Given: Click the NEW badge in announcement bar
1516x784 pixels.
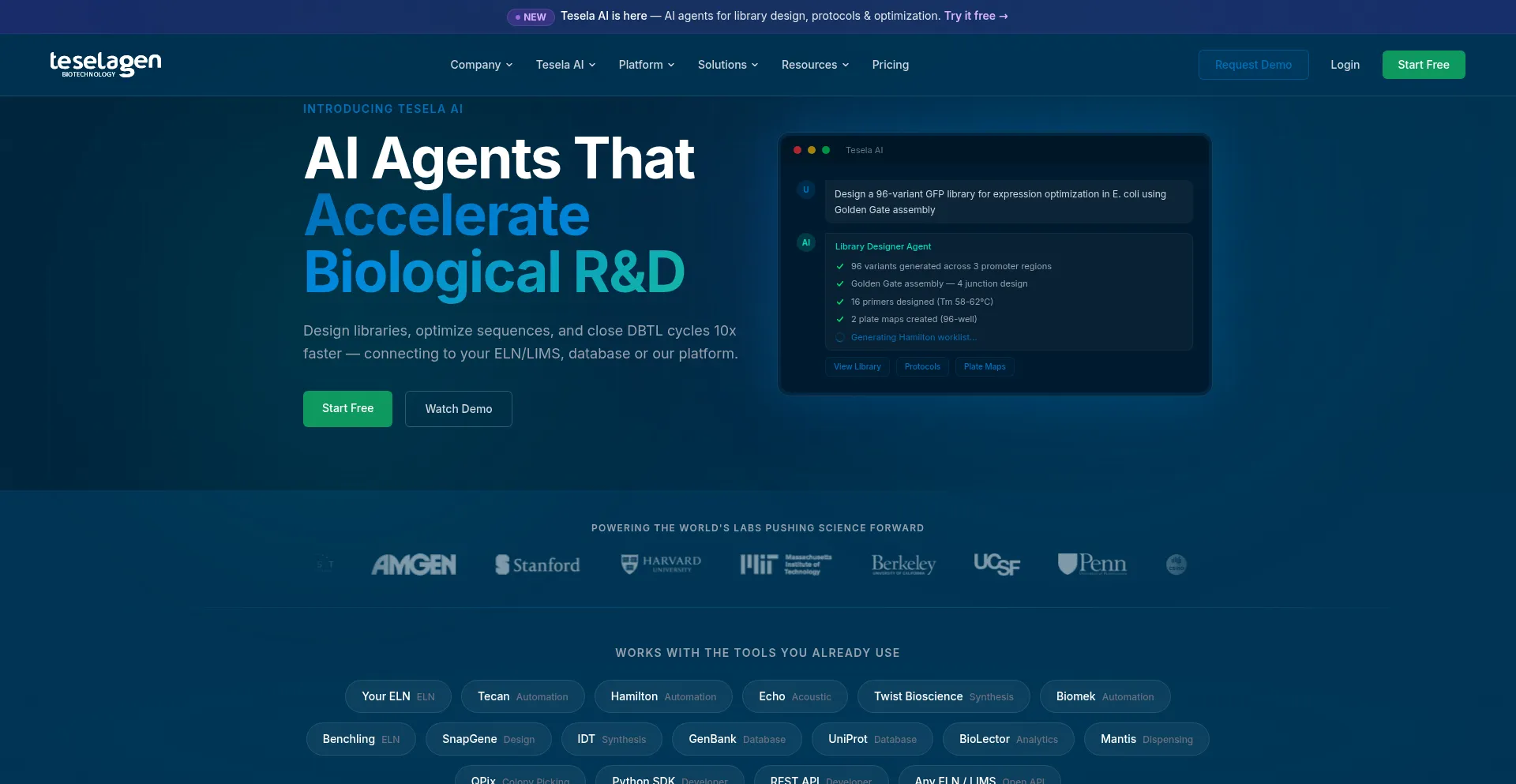Looking at the screenshot, I should coord(531,17).
